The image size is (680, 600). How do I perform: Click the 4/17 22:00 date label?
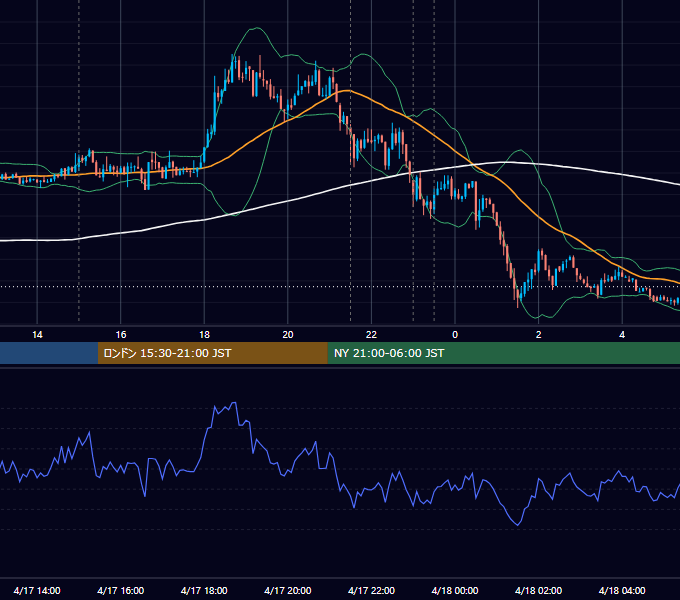[371, 590]
